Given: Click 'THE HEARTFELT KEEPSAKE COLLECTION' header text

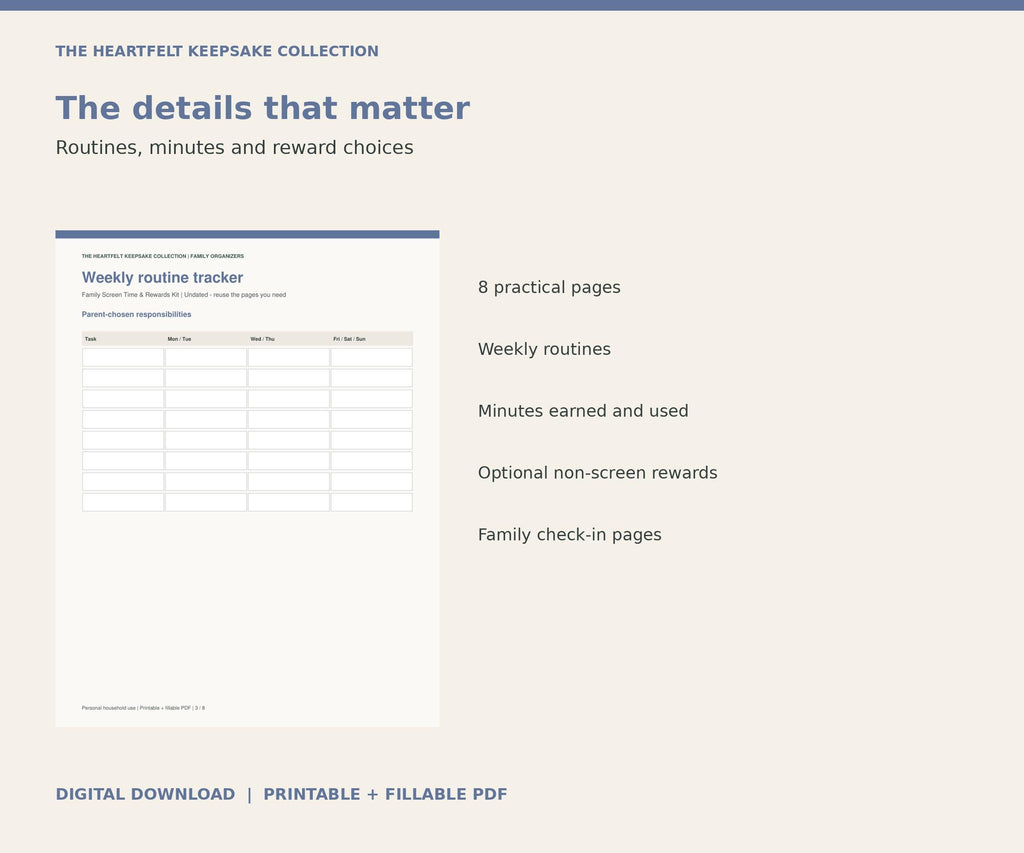Looking at the screenshot, I should 217,51.
